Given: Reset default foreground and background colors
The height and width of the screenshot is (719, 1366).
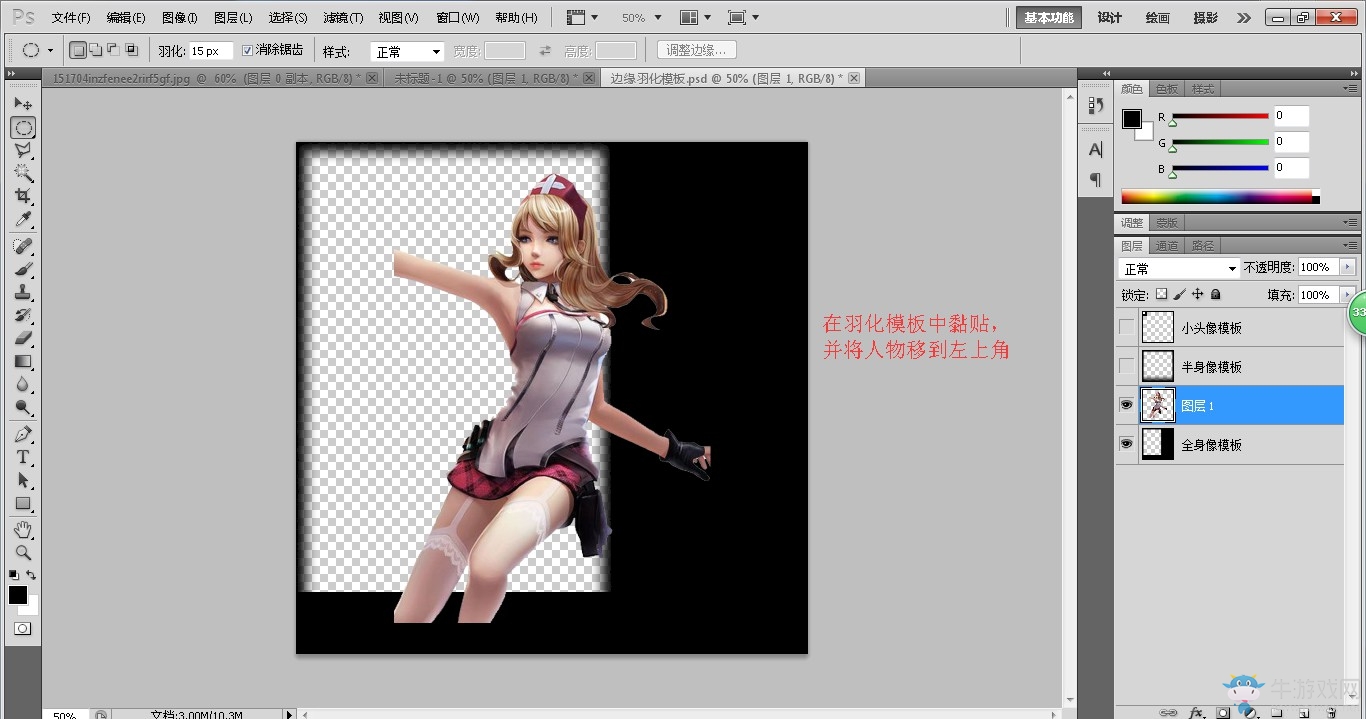Looking at the screenshot, I should 14,575.
